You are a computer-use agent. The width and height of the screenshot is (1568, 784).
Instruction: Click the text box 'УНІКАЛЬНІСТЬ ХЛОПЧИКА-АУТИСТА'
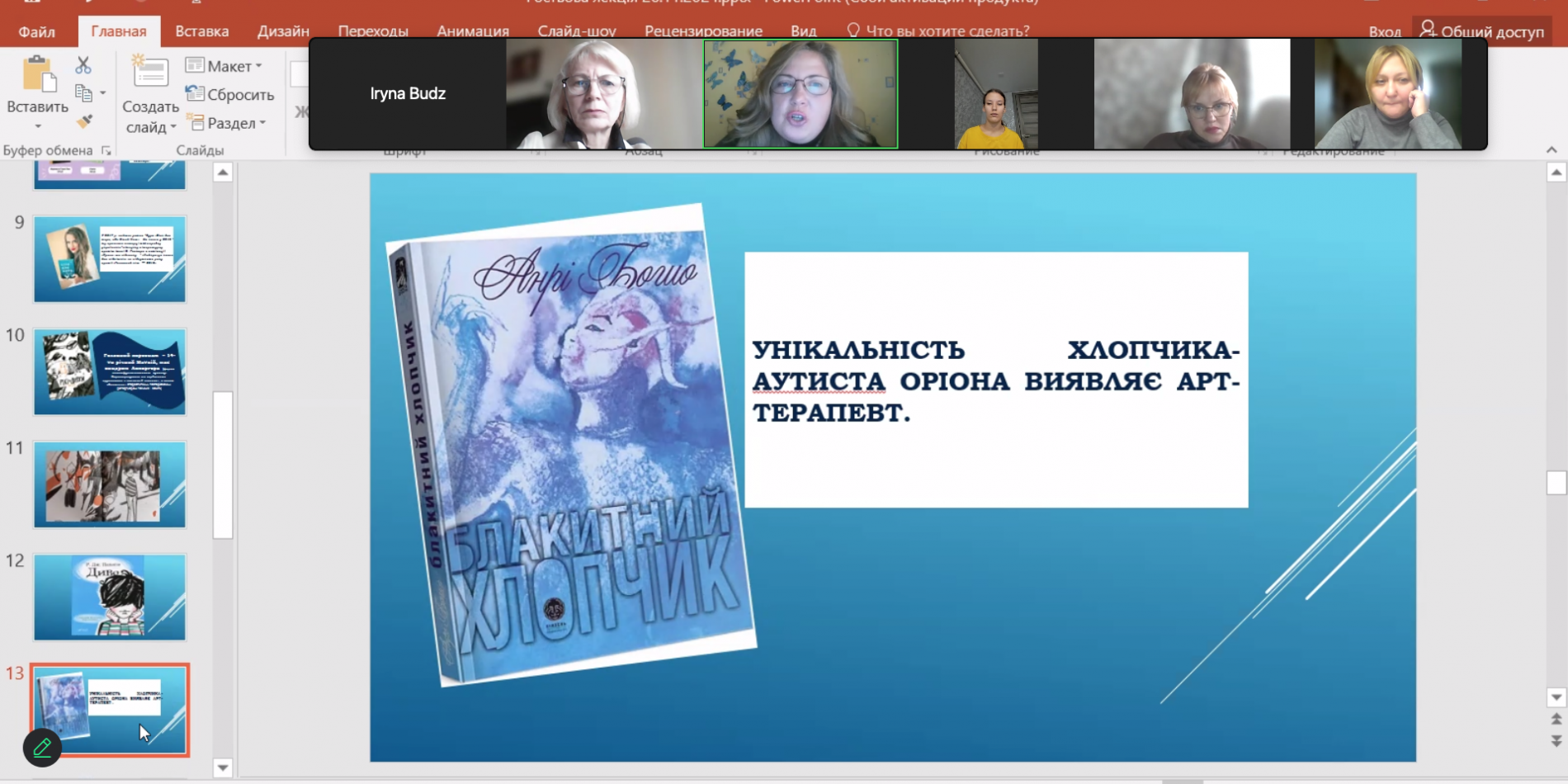pos(996,380)
